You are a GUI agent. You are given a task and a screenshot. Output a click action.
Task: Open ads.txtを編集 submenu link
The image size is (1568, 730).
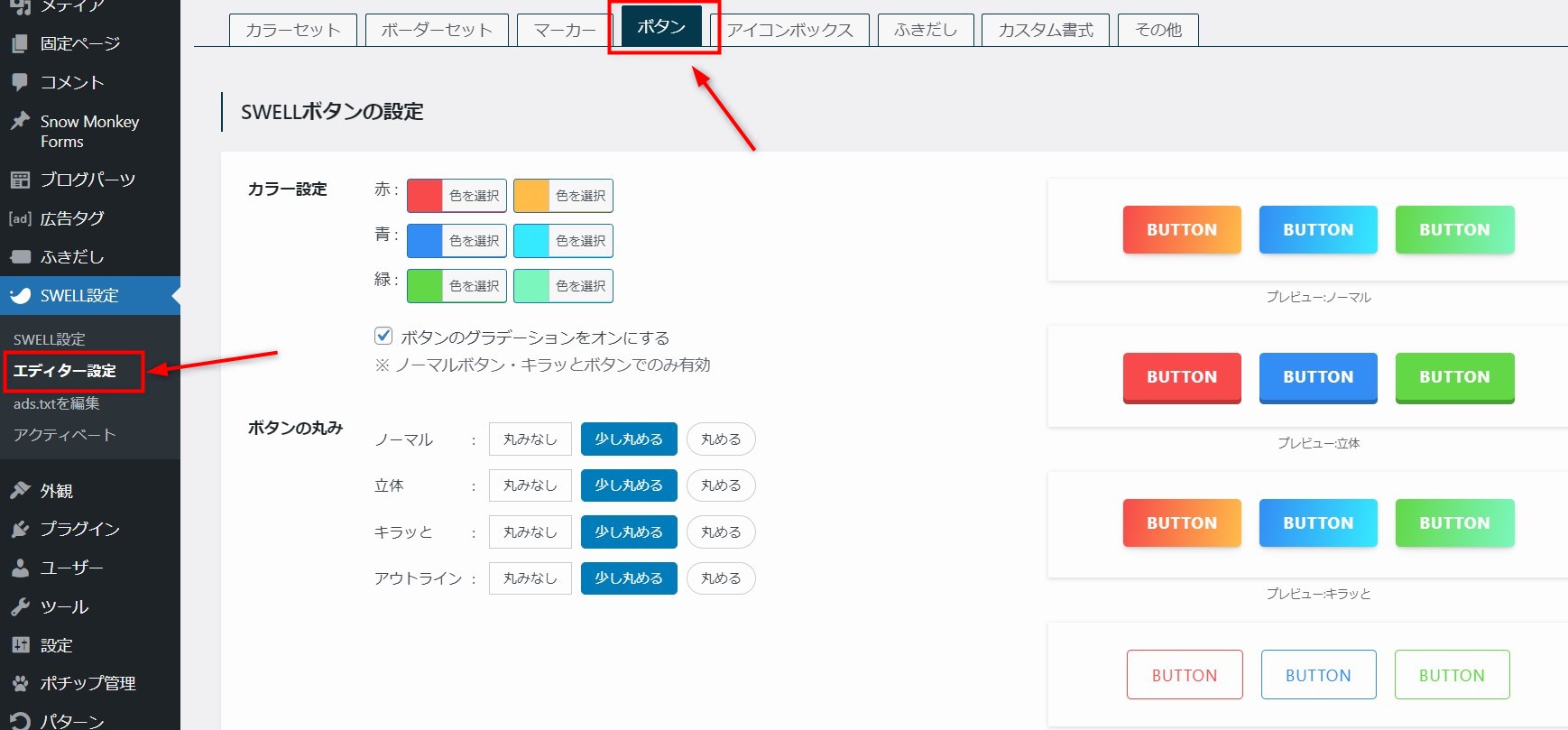pos(57,403)
